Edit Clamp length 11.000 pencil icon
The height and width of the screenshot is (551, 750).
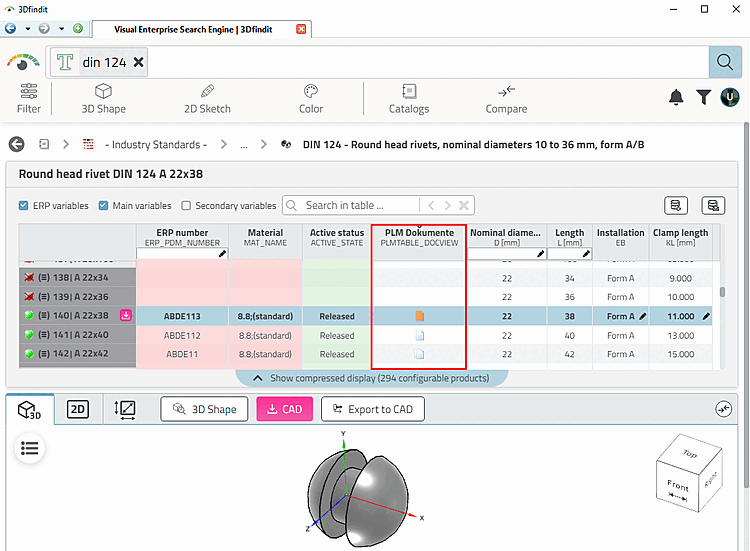click(x=706, y=316)
